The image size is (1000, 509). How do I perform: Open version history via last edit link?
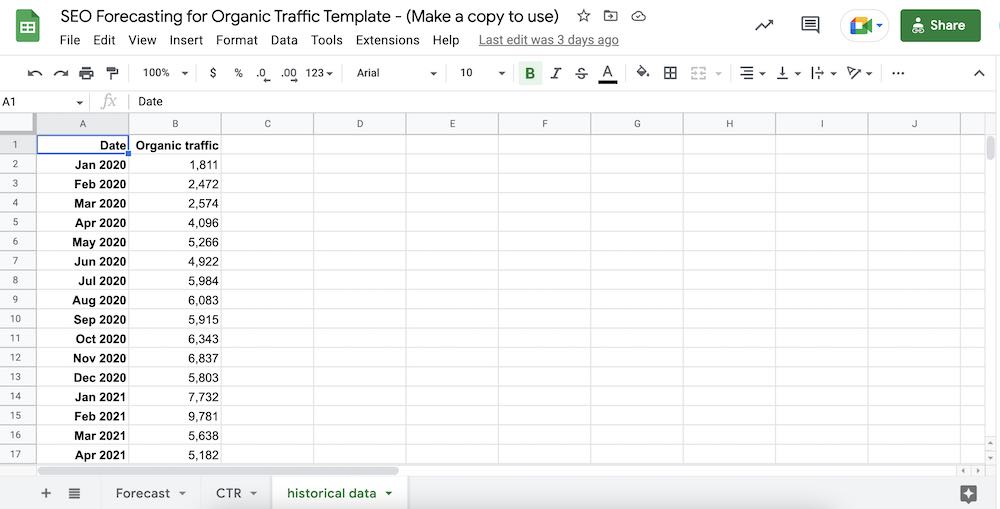coord(548,40)
